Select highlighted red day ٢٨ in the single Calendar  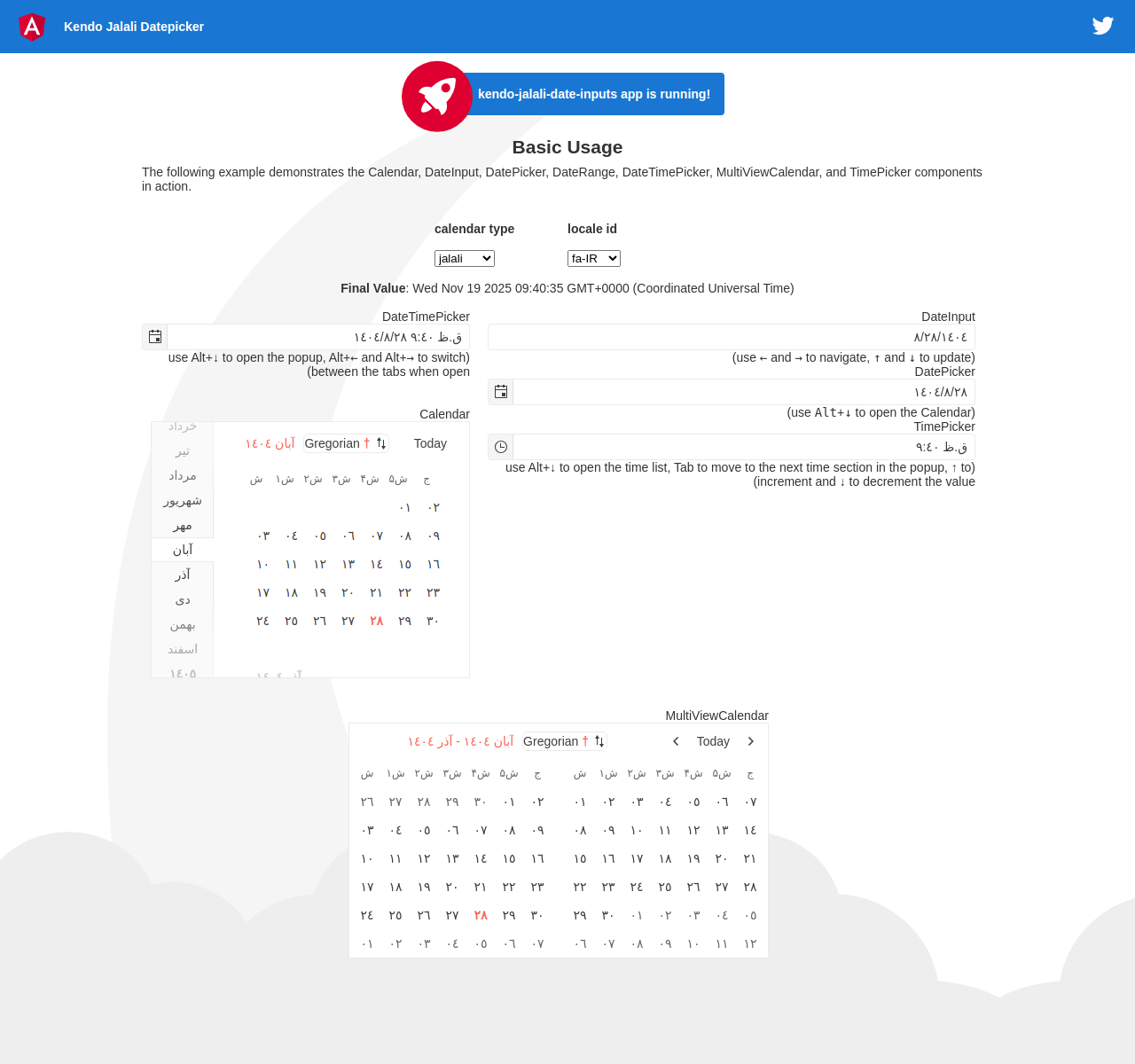tap(377, 621)
